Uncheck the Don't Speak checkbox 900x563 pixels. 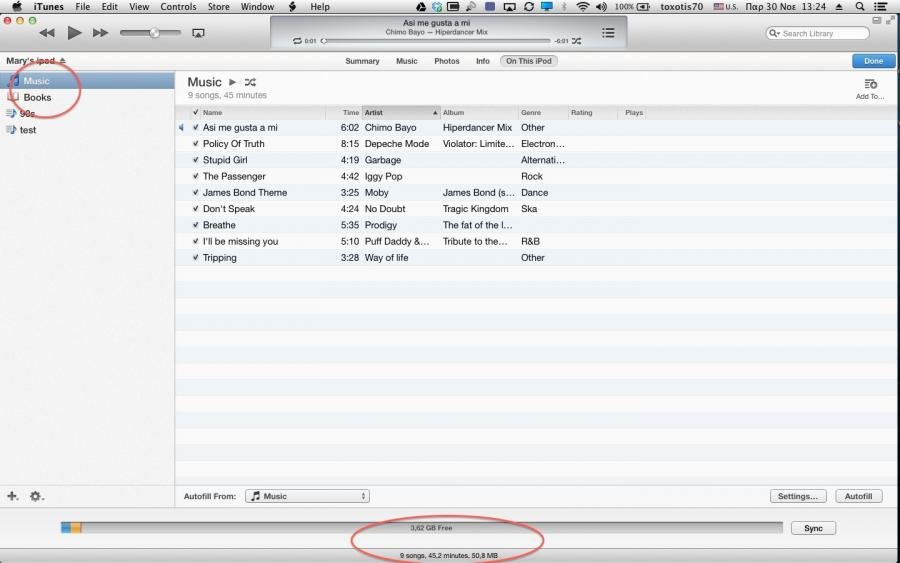click(x=196, y=208)
